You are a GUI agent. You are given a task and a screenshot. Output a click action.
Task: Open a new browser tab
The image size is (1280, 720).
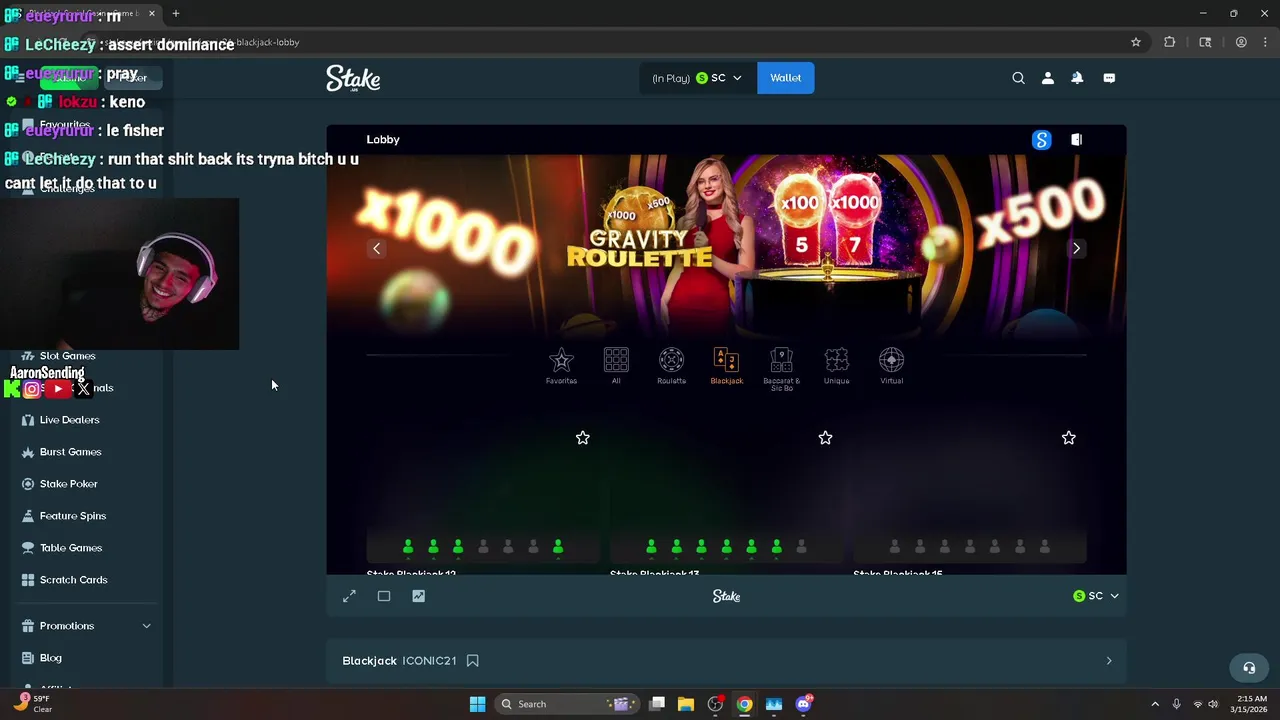coord(176,14)
